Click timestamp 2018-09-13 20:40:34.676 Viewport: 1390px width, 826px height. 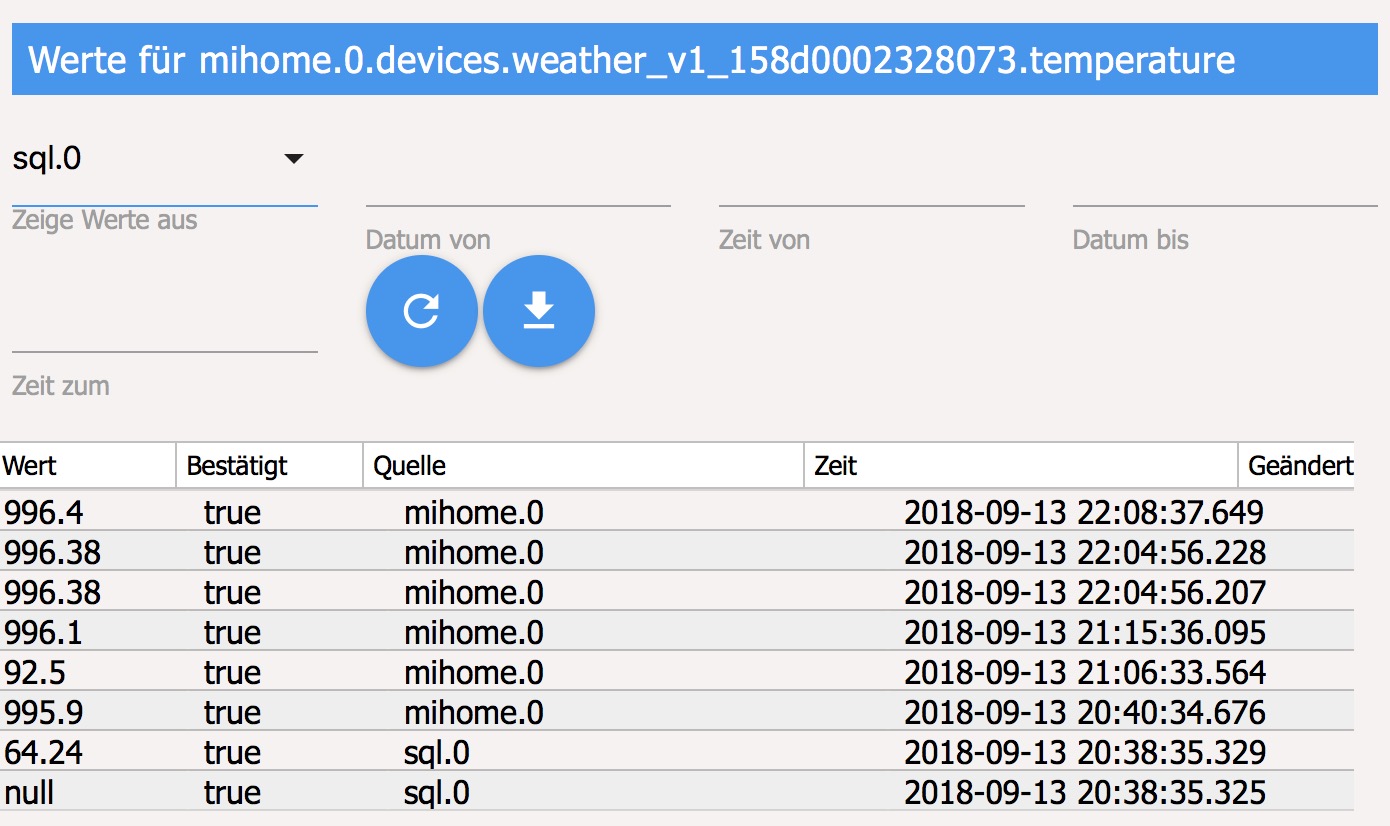1085,712
